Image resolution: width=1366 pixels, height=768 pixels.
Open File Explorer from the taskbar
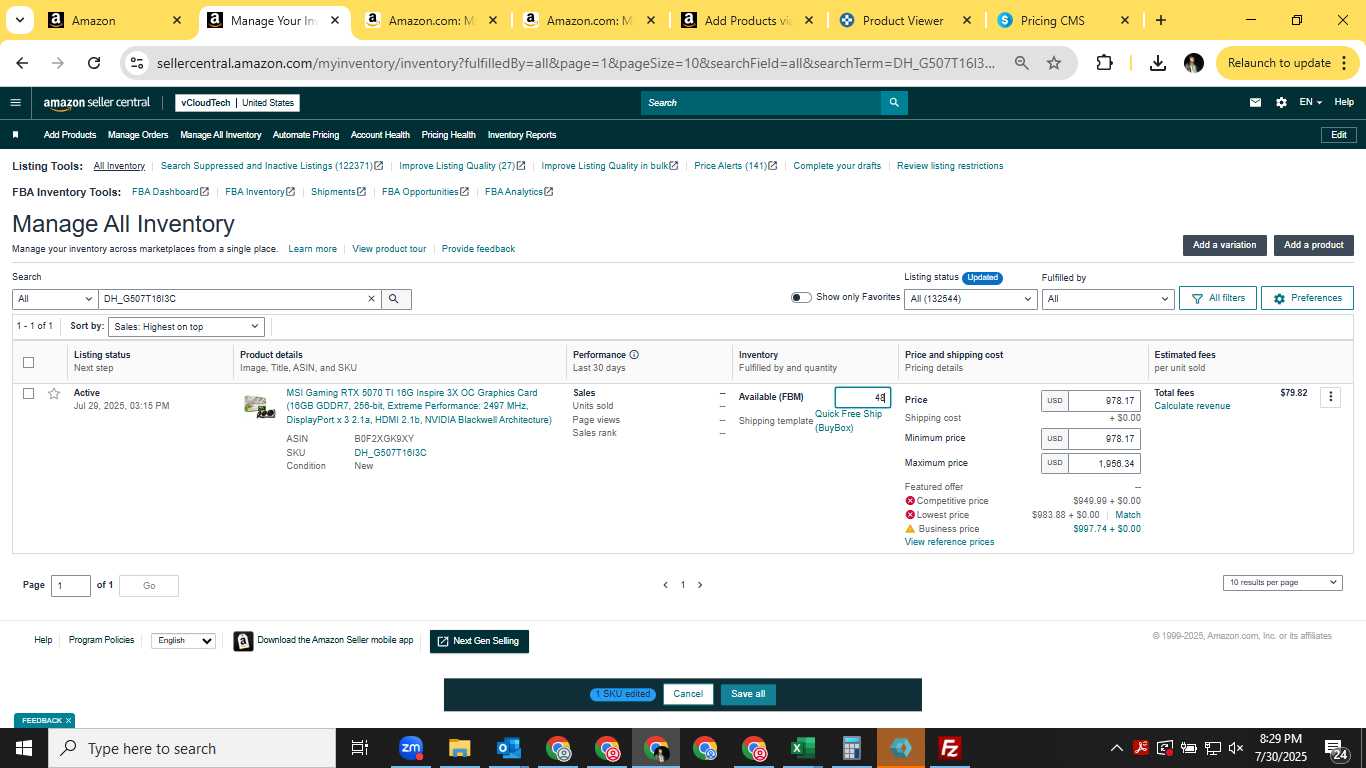[x=459, y=748]
